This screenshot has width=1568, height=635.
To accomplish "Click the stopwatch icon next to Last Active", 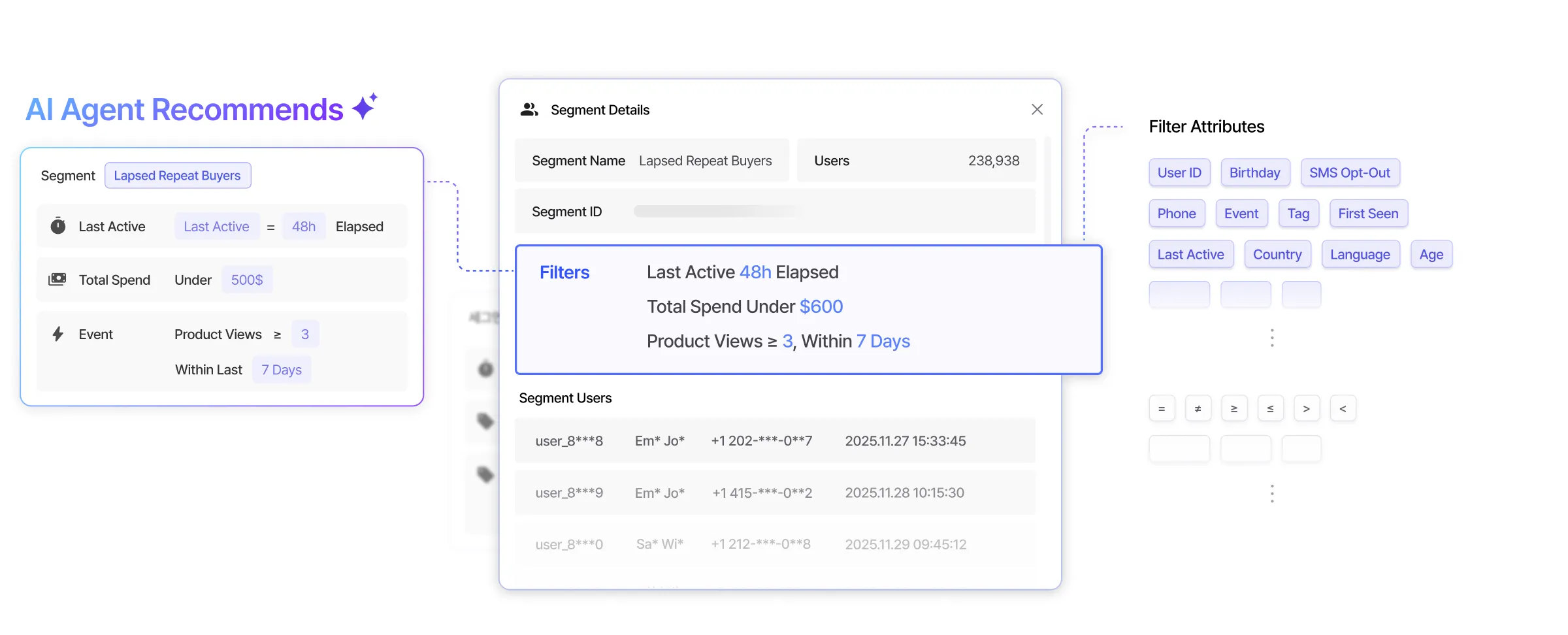I will point(58,226).
